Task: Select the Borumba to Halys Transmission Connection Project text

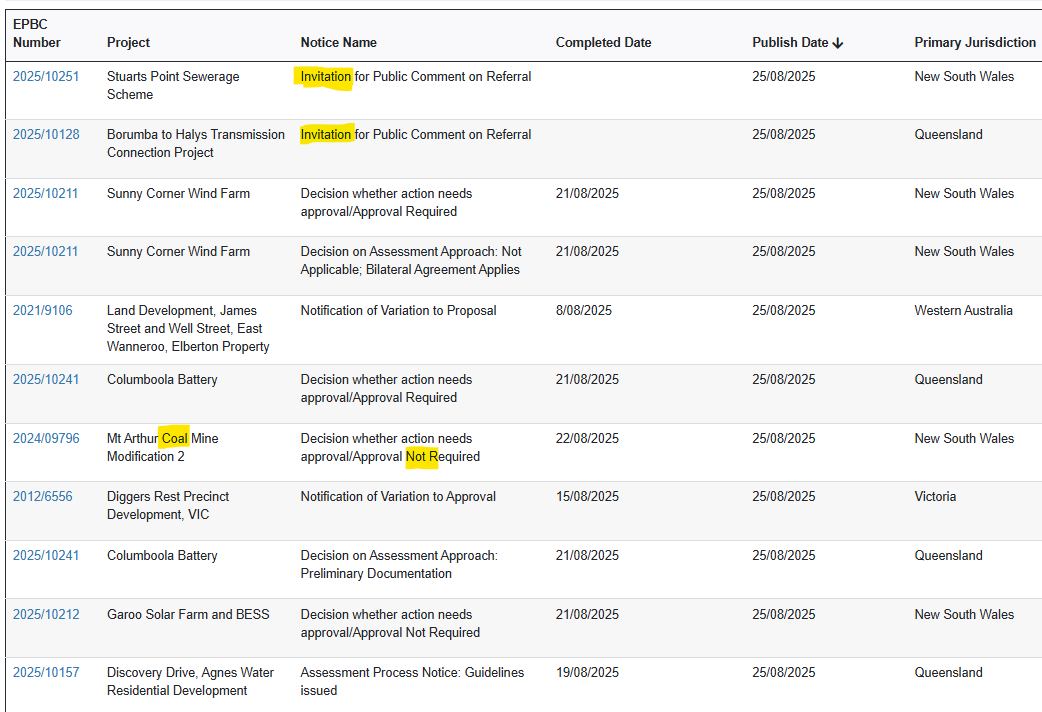Action: 195,143
